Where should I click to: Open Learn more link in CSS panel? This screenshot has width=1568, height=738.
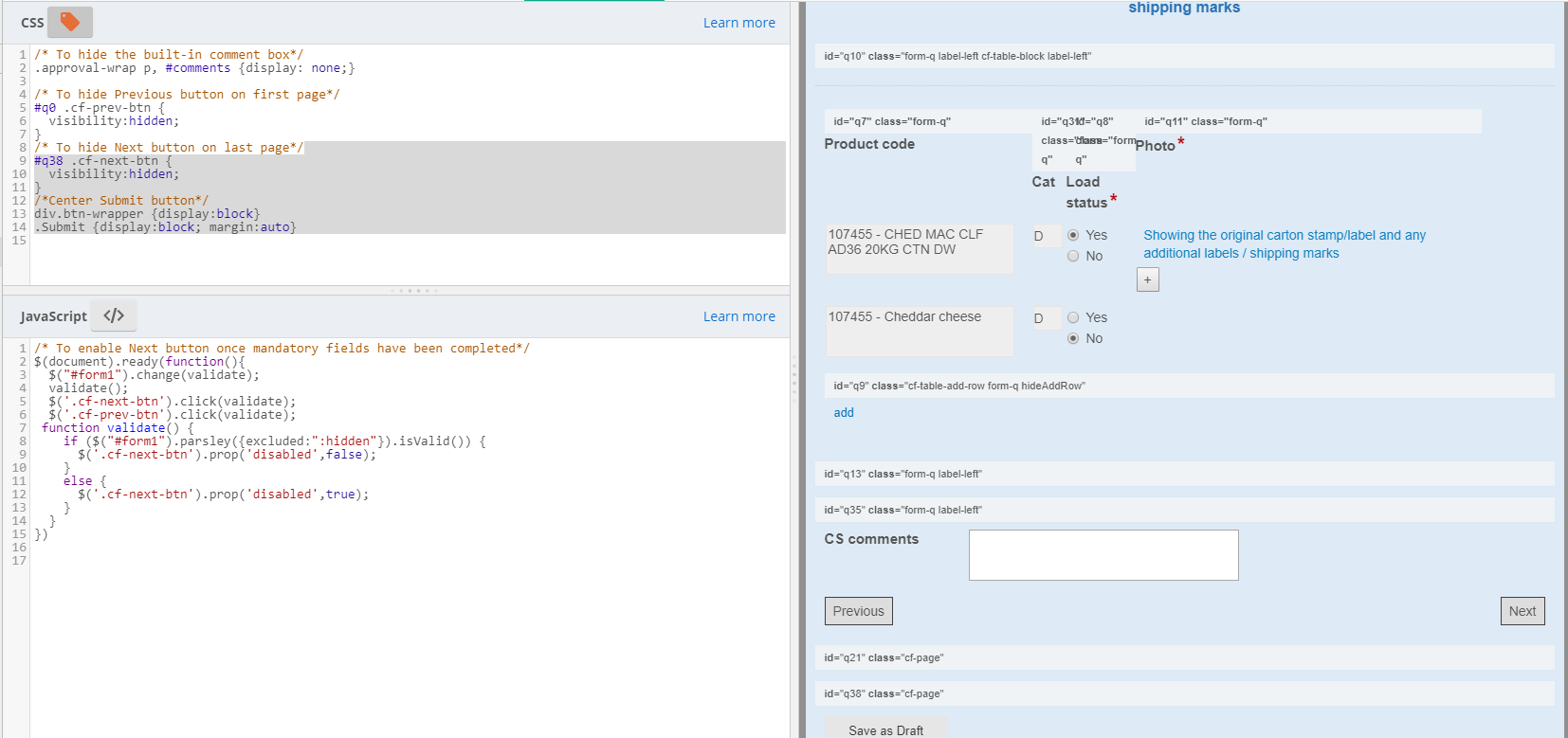click(x=738, y=23)
